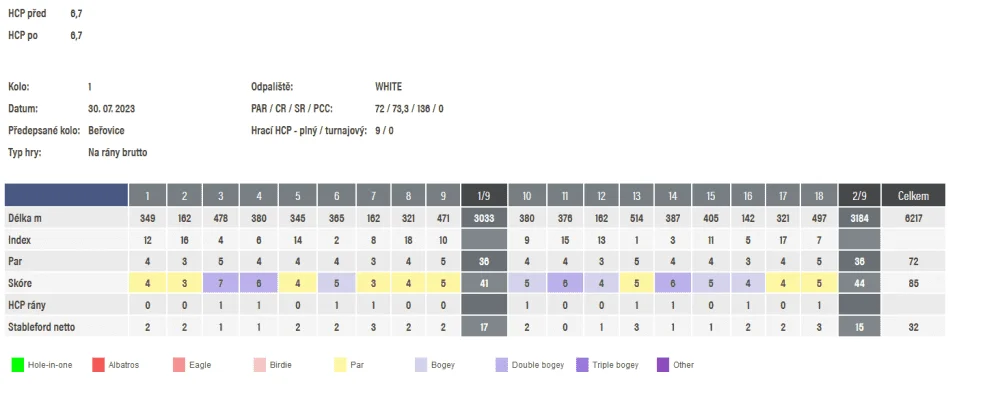Viewport: 1000px width, 411px height.
Task: Click the dark purple Other legend swatch
Action: click(x=663, y=365)
